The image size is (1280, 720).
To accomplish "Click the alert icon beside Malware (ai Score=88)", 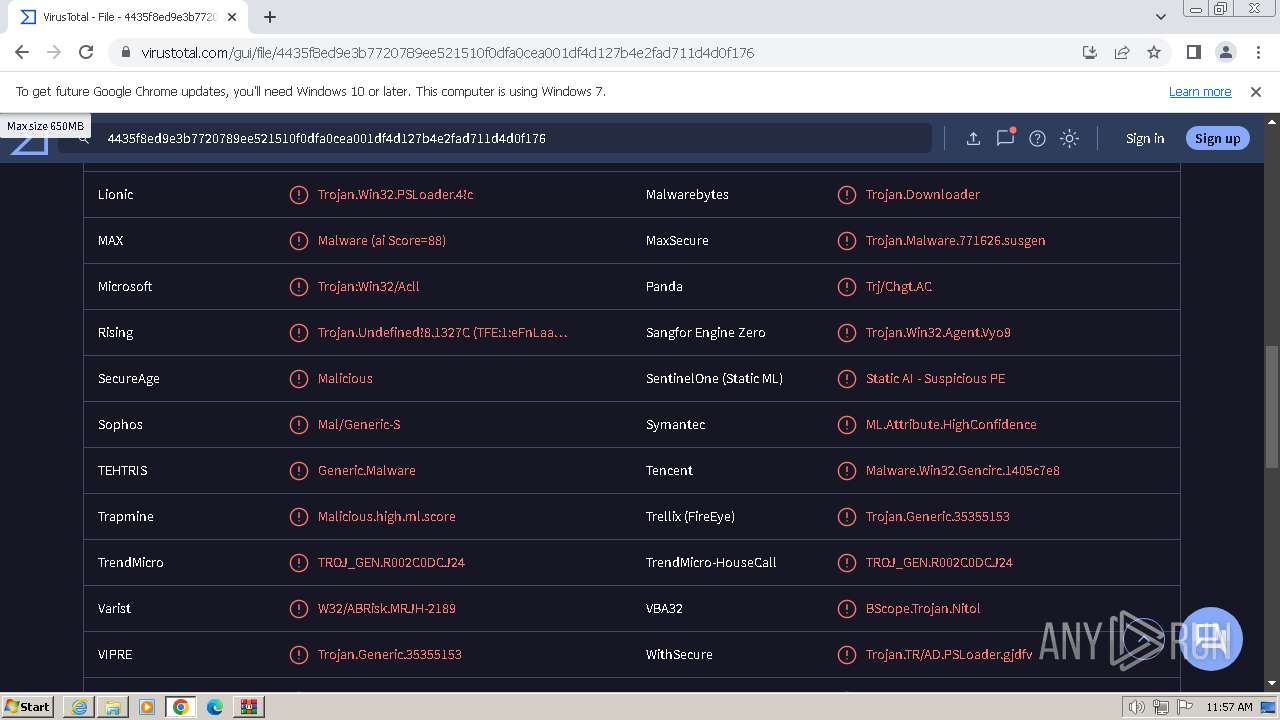I will click(x=298, y=240).
